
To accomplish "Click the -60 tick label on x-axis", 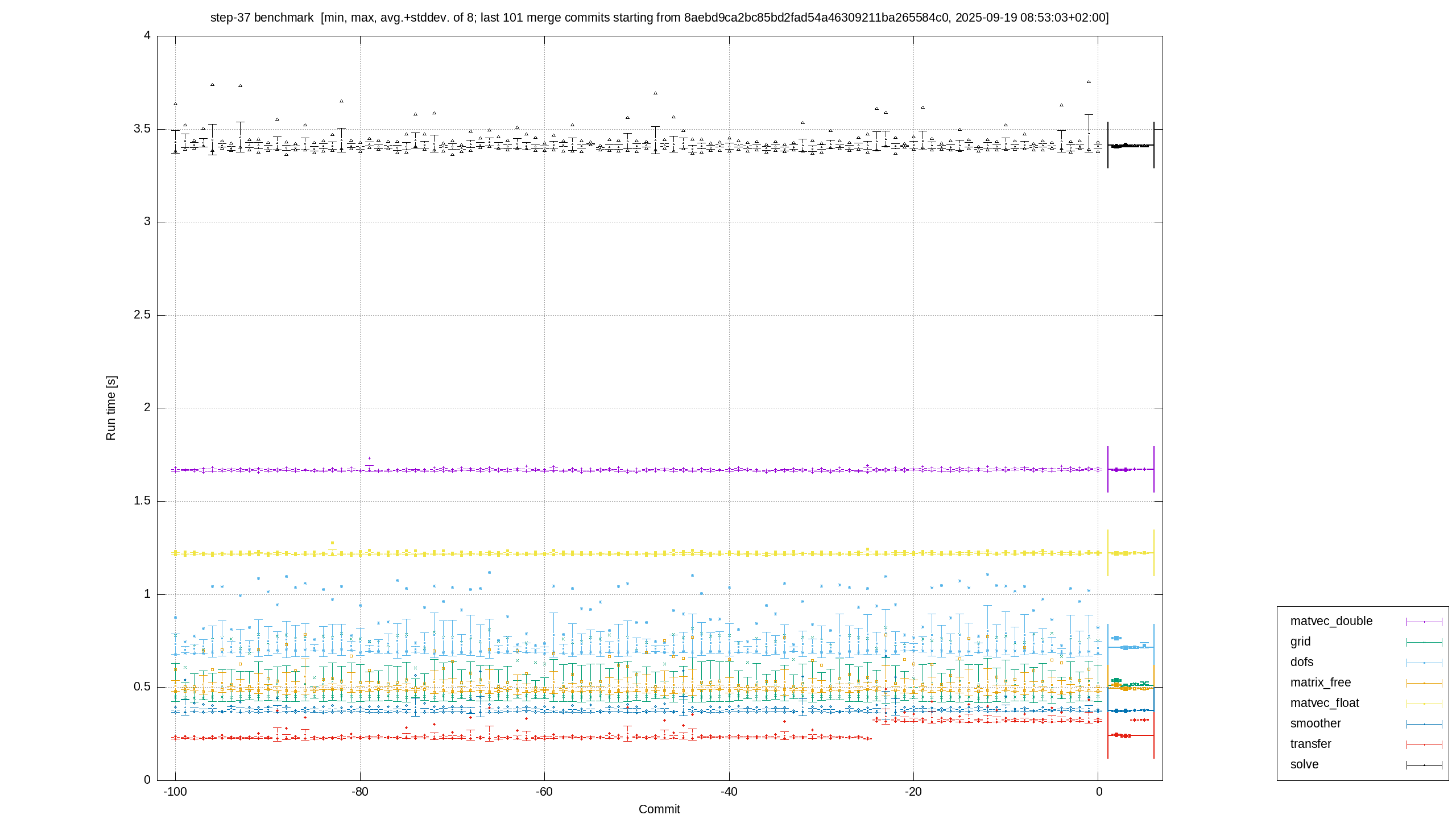I will tap(544, 792).
